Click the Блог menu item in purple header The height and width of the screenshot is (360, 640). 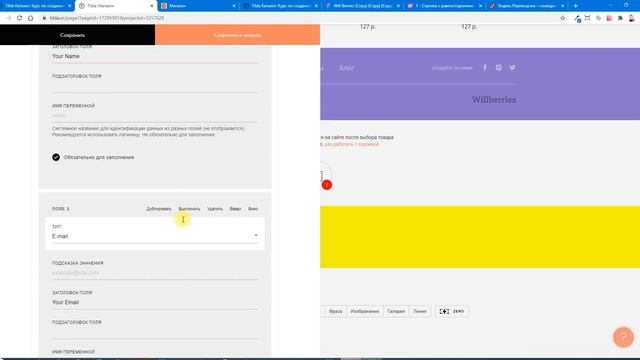(x=347, y=68)
